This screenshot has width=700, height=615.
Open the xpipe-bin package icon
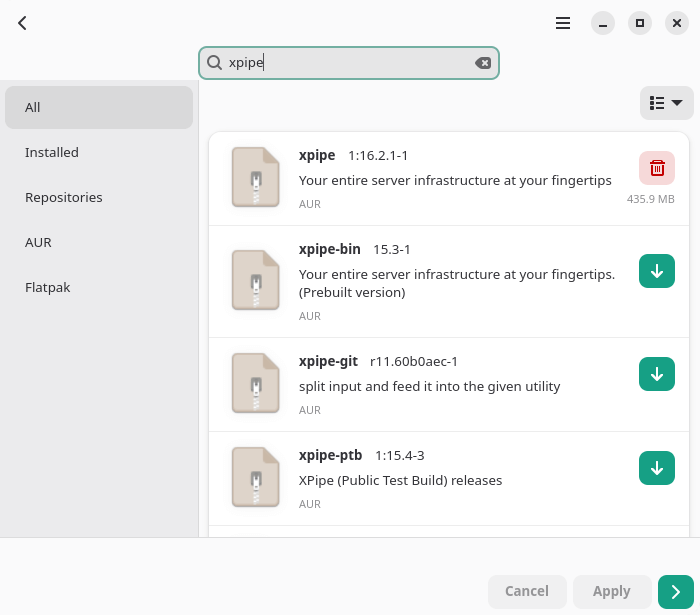click(256, 280)
